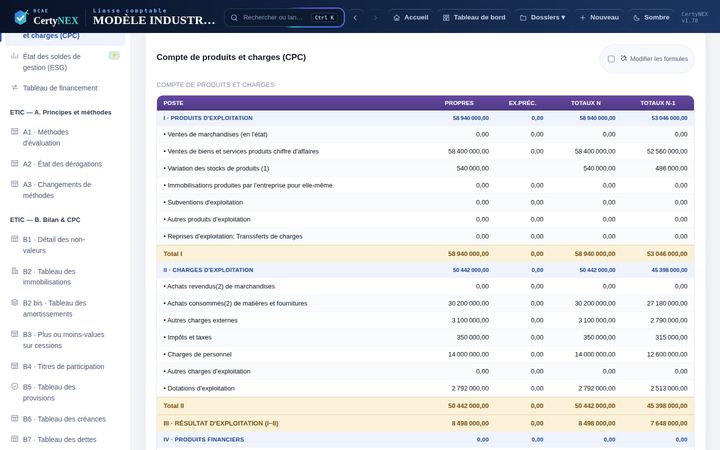Click the layers icon of B2 bis amortissements

pos(15,303)
